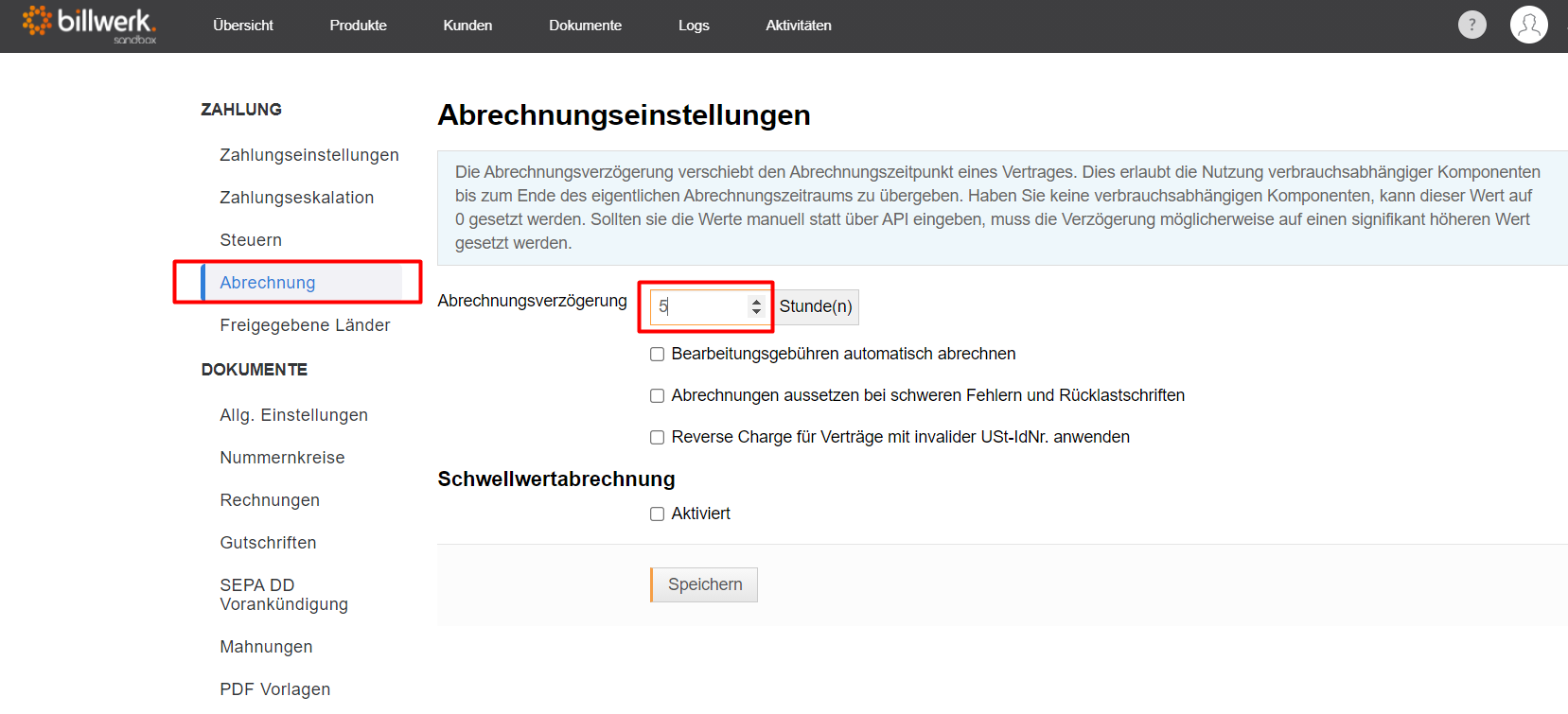This screenshot has height=714, width=1568.
Task: Open the Dokumente menu
Action: [585, 26]
